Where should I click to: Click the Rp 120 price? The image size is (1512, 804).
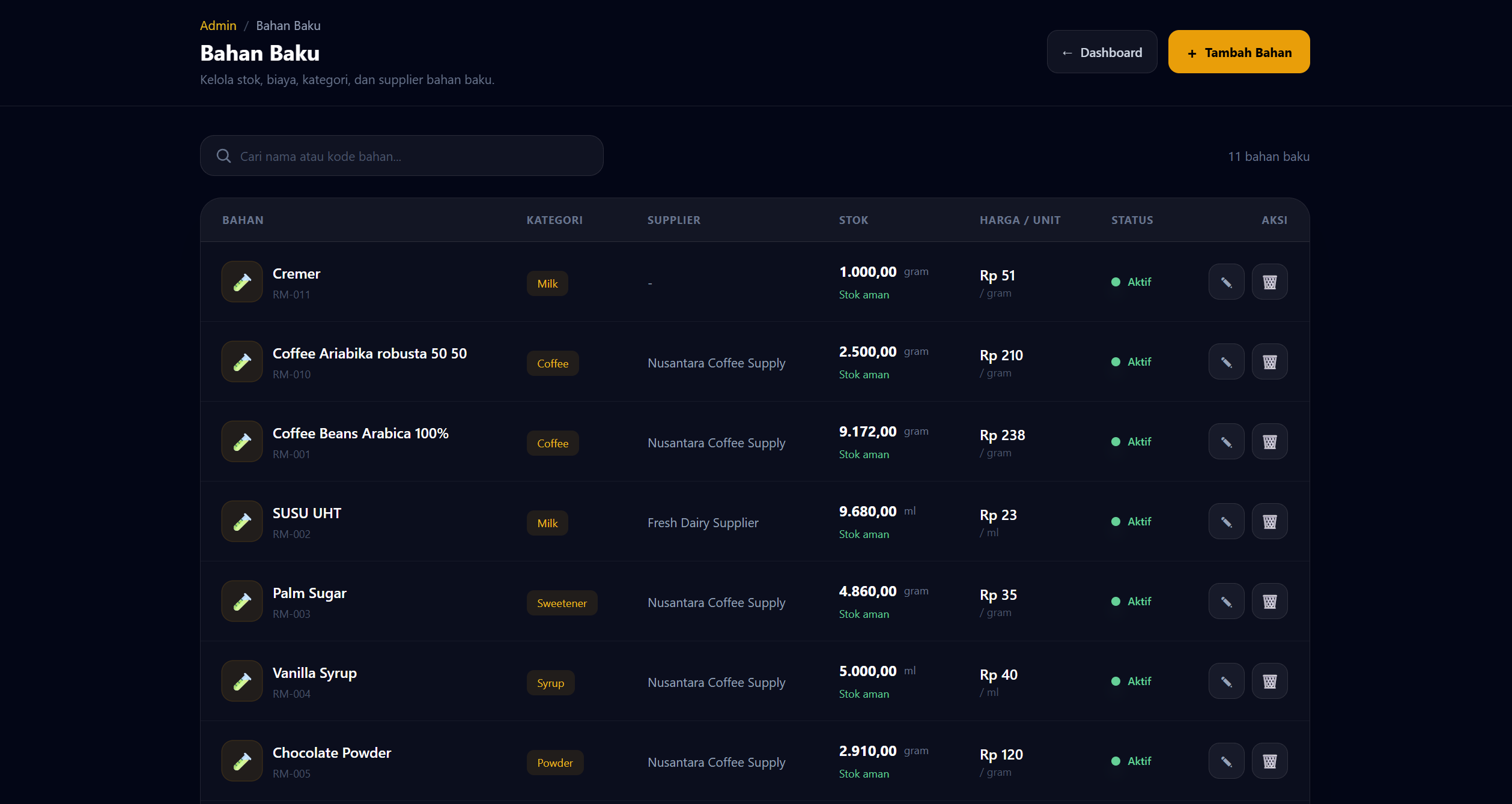pos(1001,755)
